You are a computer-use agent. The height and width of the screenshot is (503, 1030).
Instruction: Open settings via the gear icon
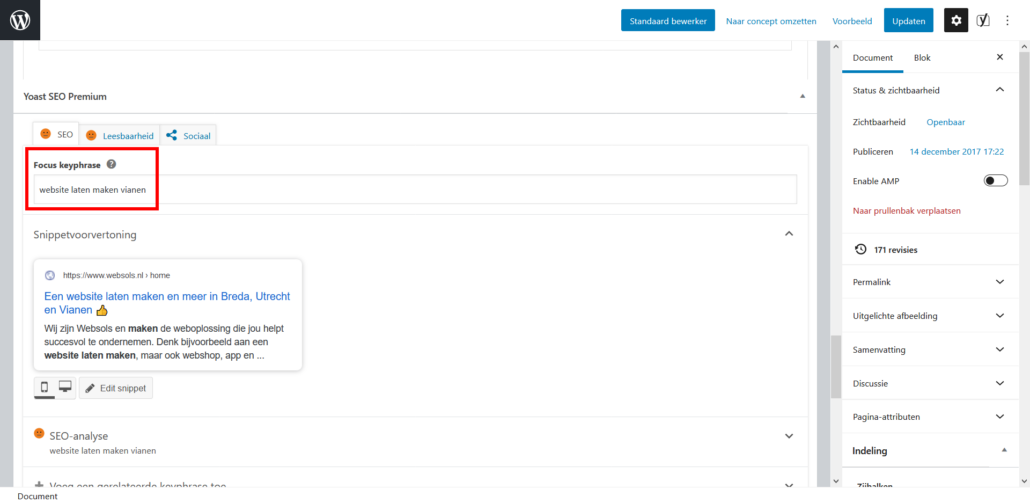point(956,20)
